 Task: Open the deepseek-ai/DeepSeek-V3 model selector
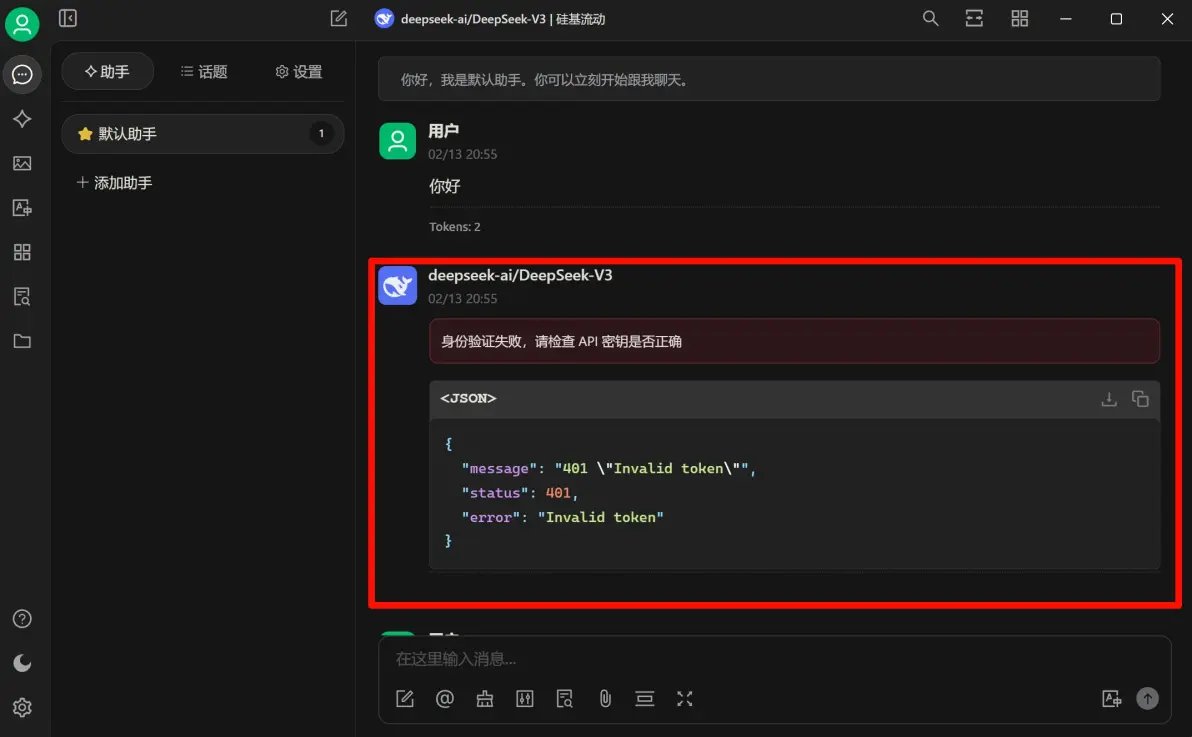[x=490, y=19]
